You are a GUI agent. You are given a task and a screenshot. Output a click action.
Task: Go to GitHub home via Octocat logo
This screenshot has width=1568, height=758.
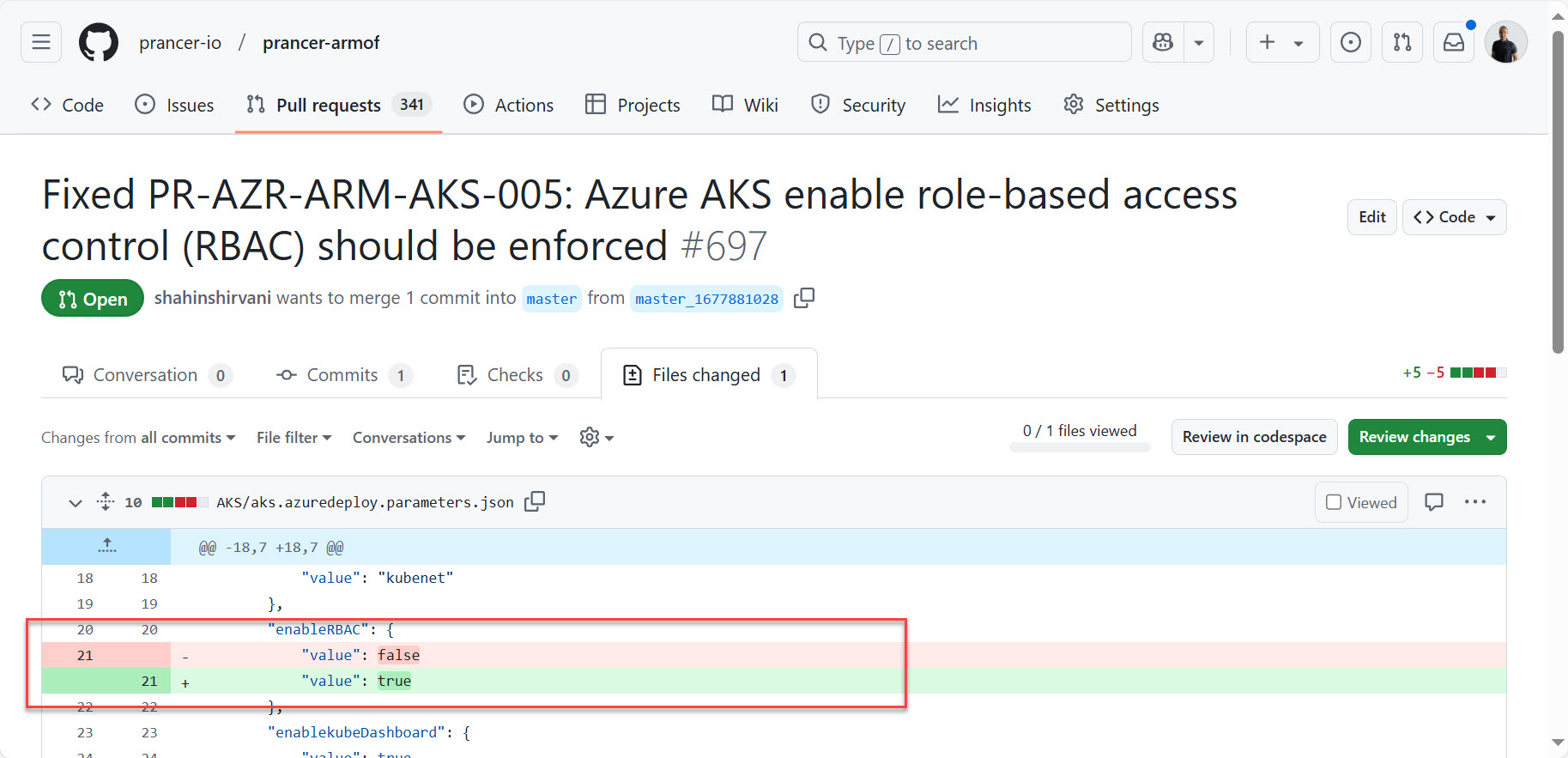pyautogui.click(x=99, y=42)
